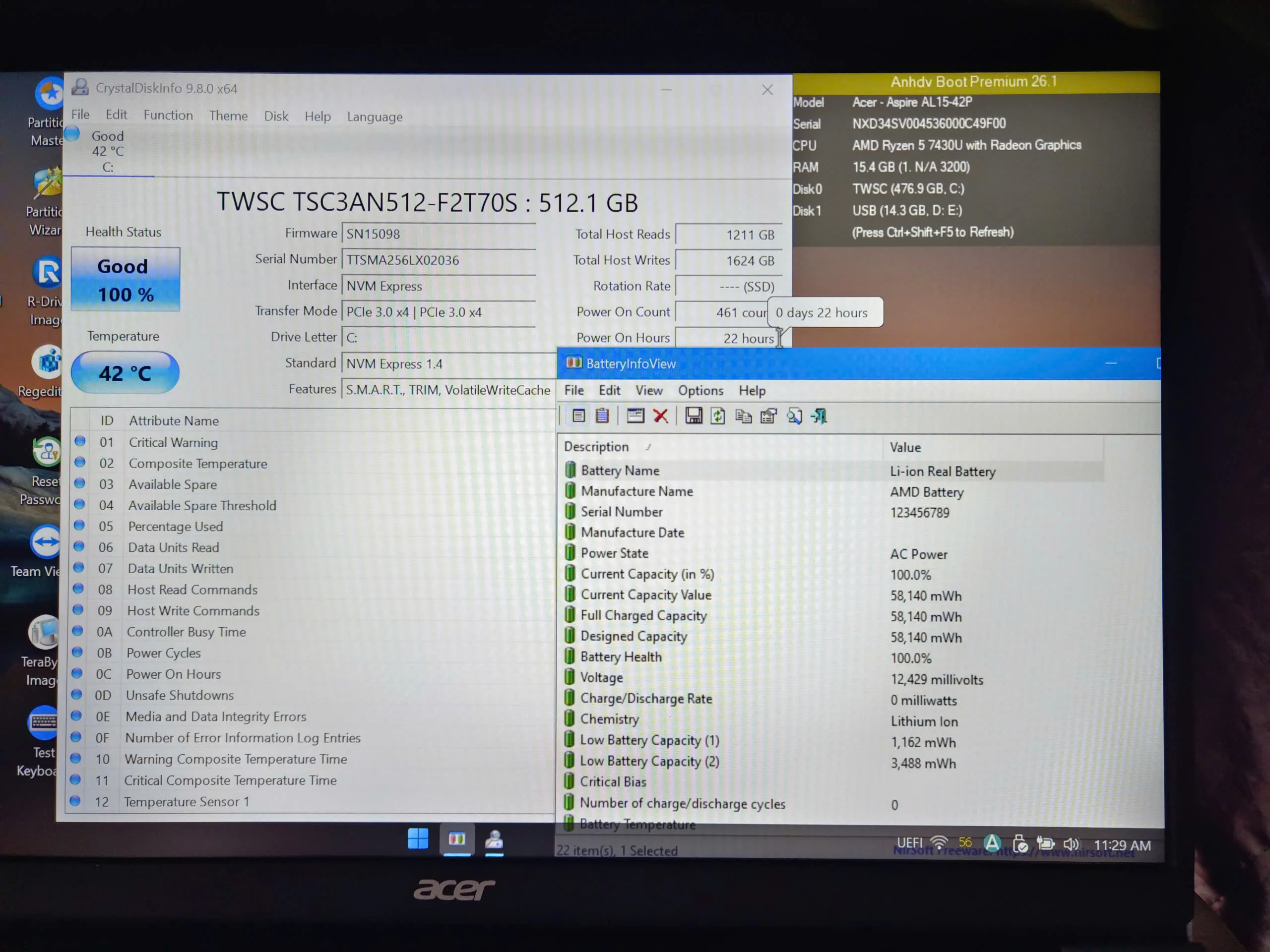
Task: Click the Transfer Mode PCIe 3.0 x4 field
Action: tap(439, 312)
